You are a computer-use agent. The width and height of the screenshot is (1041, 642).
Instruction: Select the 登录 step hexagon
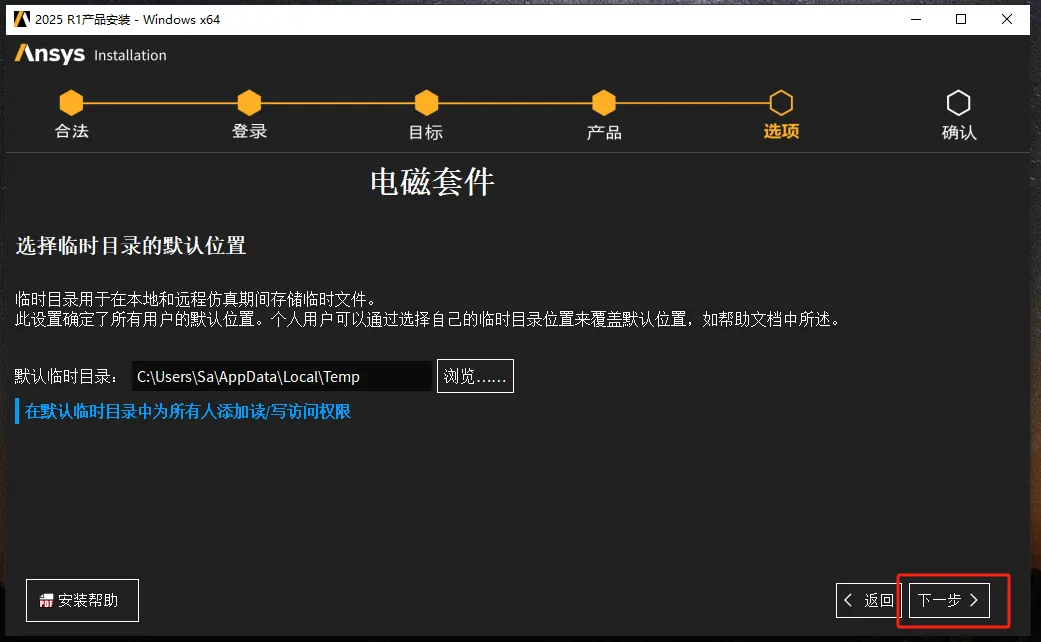(x=250, y=102)
